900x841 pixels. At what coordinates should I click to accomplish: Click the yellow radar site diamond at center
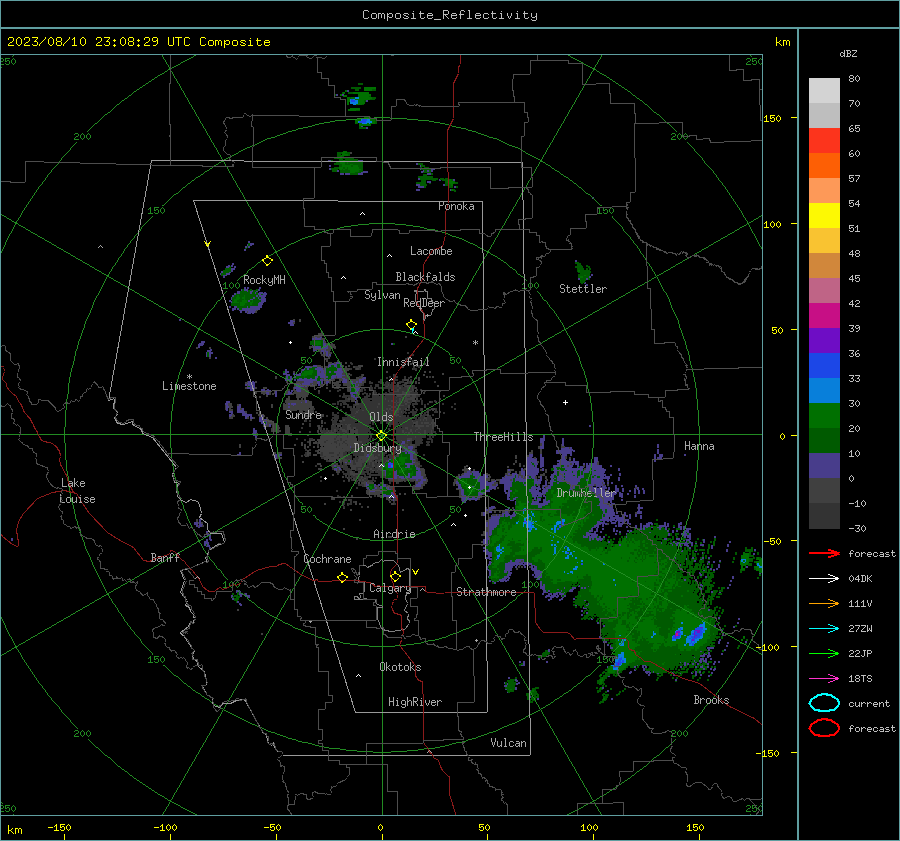pos(381,436)
